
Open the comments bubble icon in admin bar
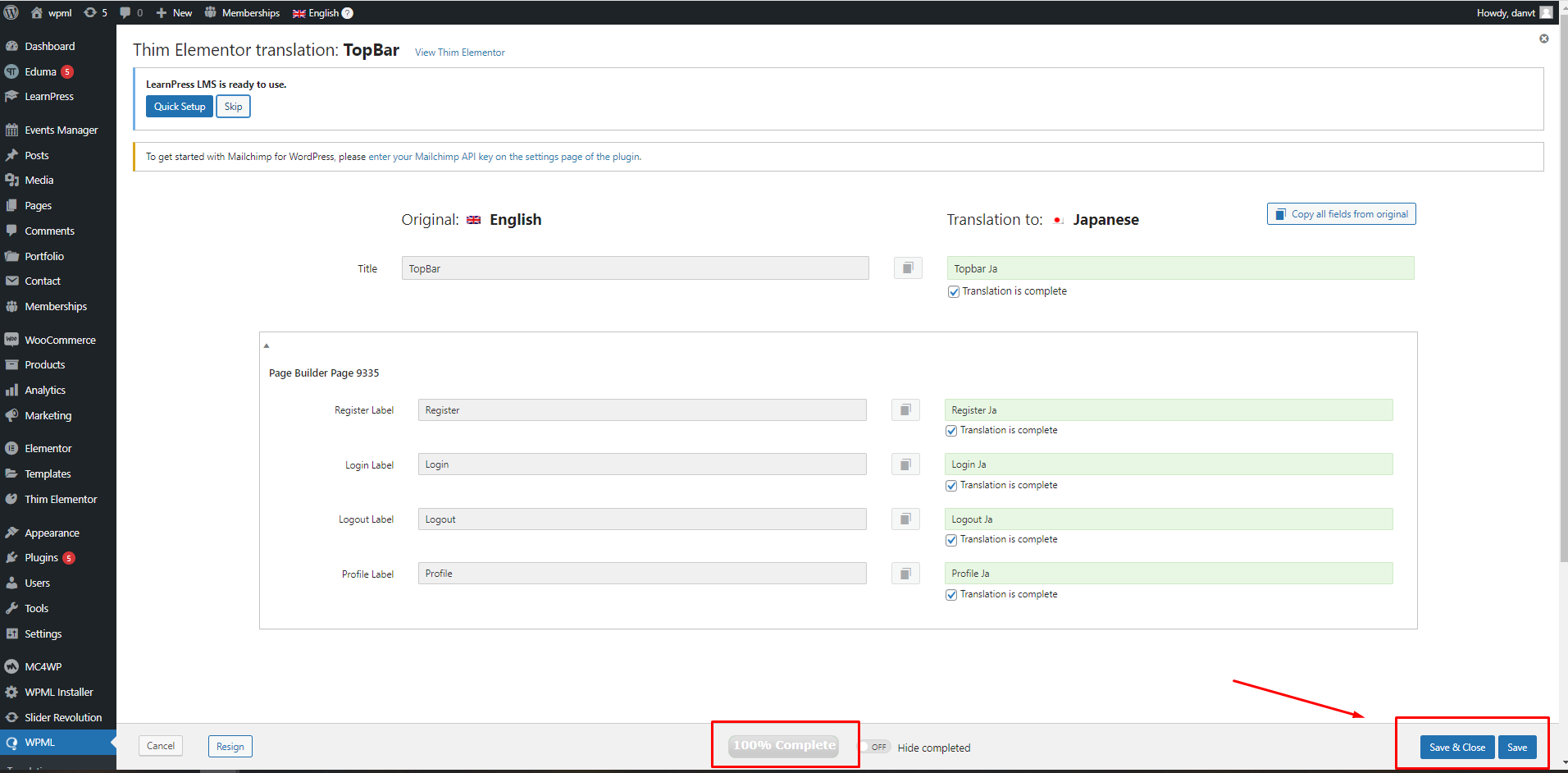[x=125, y=12]
